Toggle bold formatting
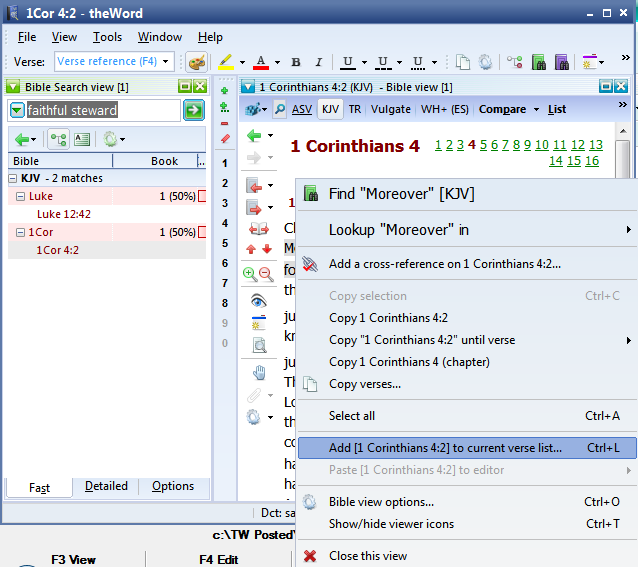The width and height of the screenshot is (638, 567). tap(296, 62)
